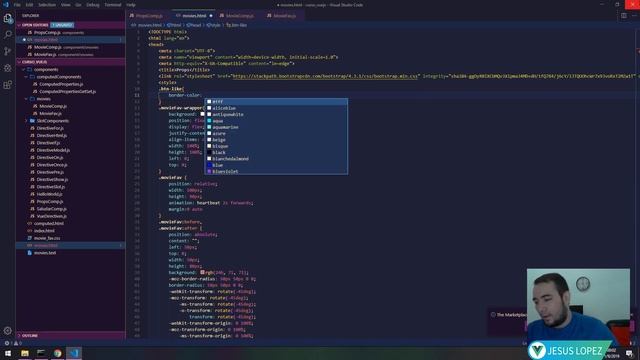Image resolution: width=640 pixels, height=360 pixels.
Task: Select aliceblue suggestion
Action: click(276, 108)
